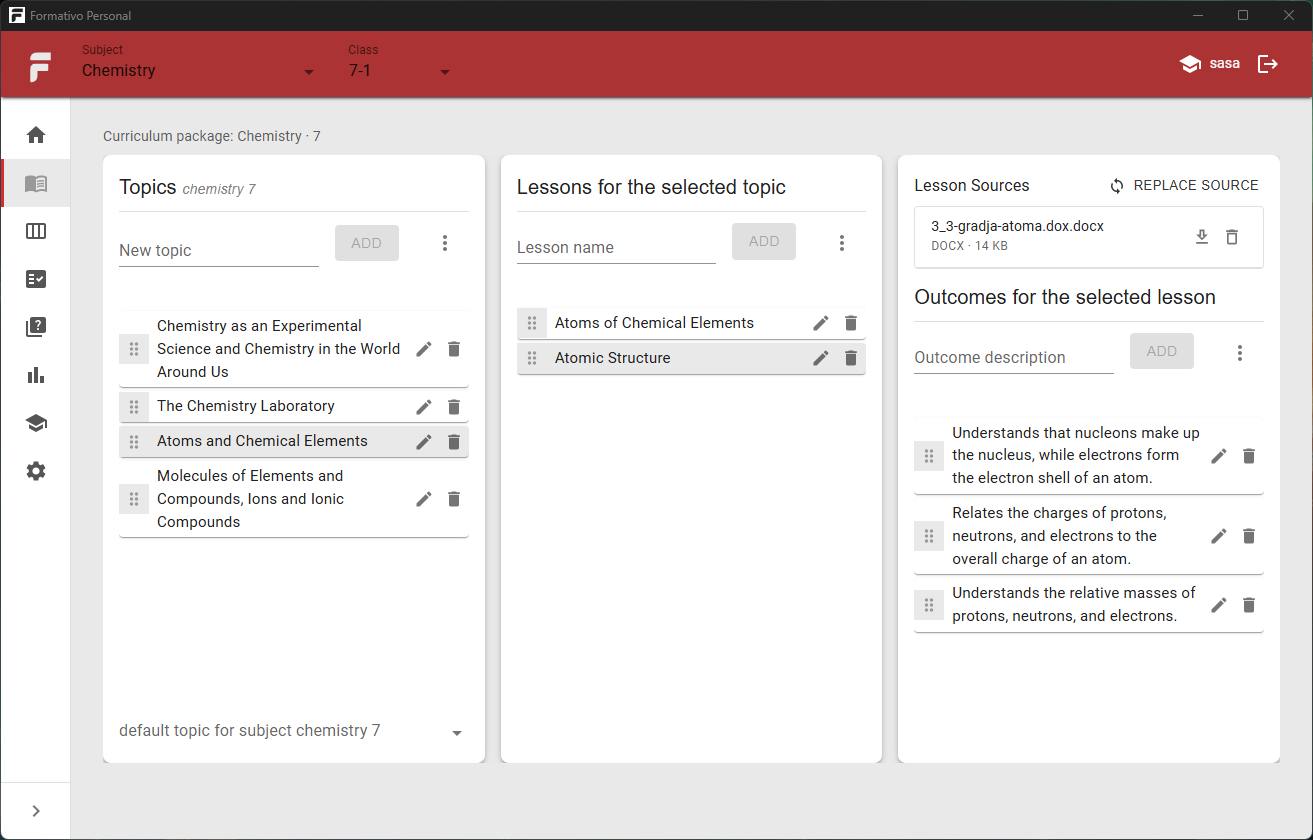Edit the Molecules of Elements and Compounds topic
Image resolution: width=1313 pixels, height=840 pixels.
click(x=424, y=499)
